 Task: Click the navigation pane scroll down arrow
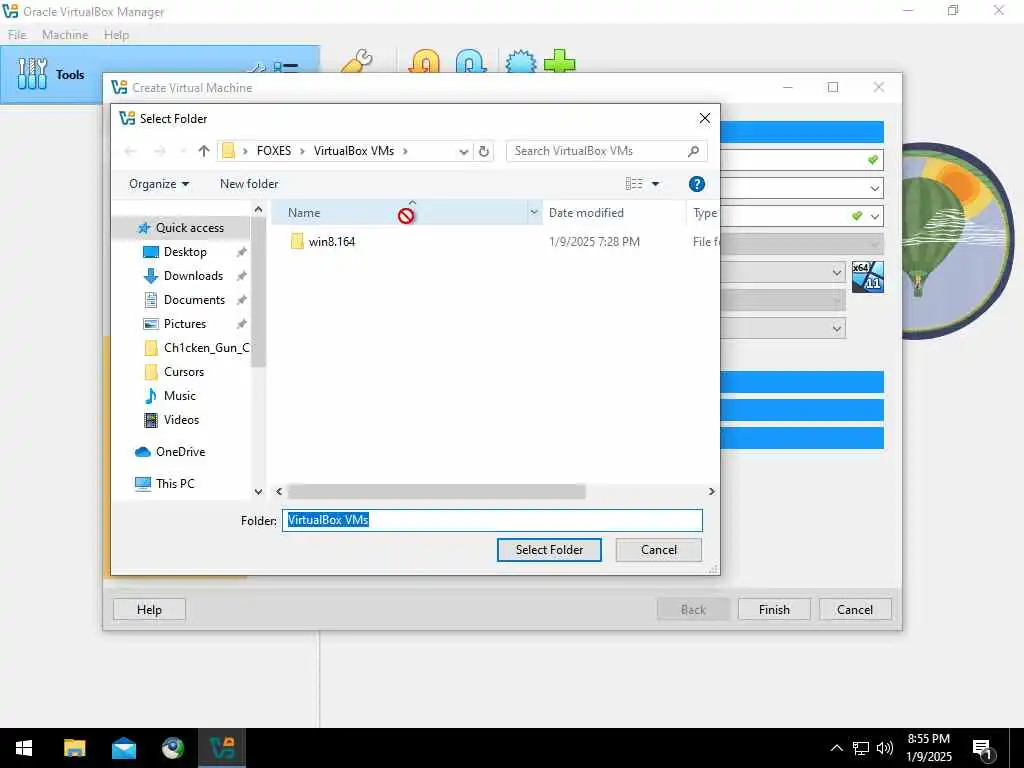[258, 492]
